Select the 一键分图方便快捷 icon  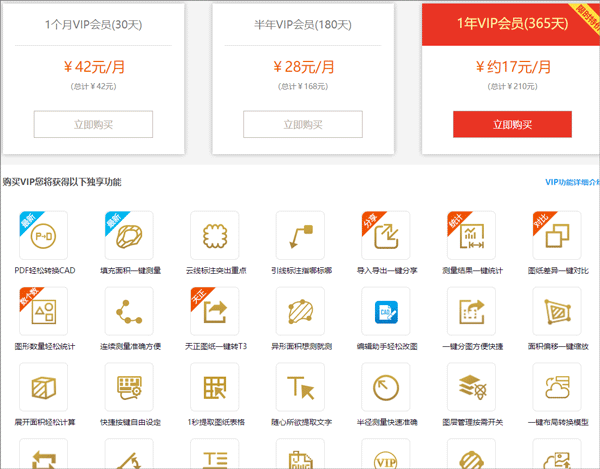click(471, 311)
